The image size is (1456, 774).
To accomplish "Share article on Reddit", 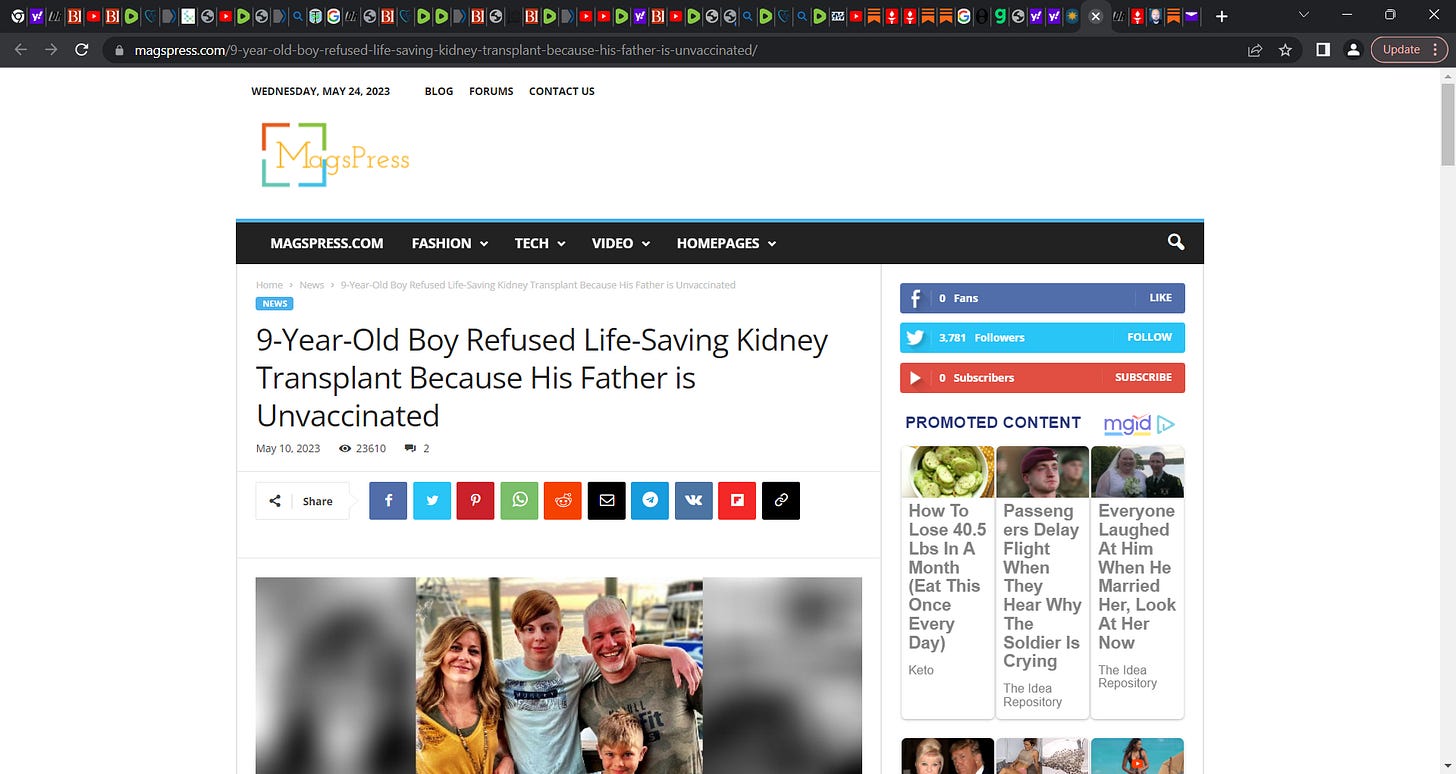I will tap(563, 500).
